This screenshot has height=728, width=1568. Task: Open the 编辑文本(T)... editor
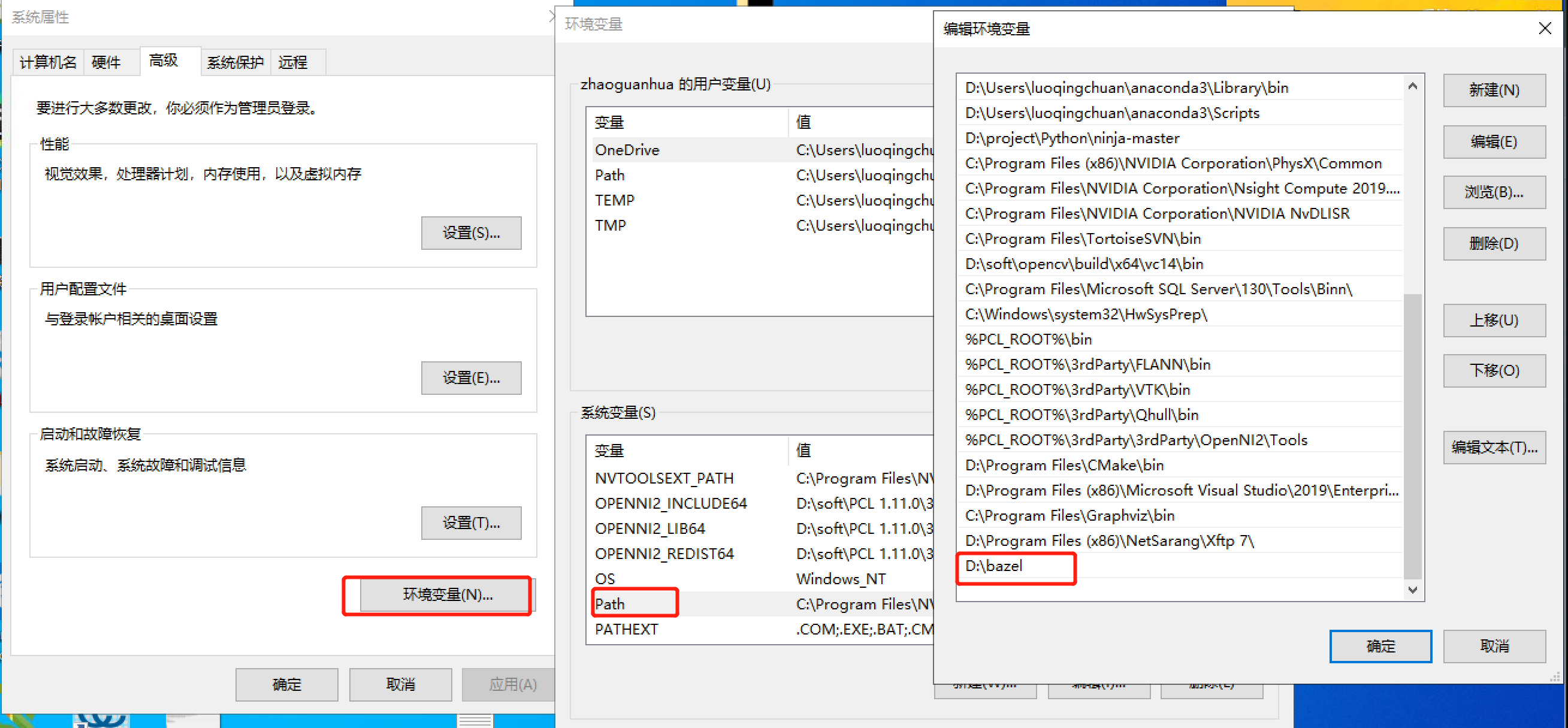tap(1494, 448)
